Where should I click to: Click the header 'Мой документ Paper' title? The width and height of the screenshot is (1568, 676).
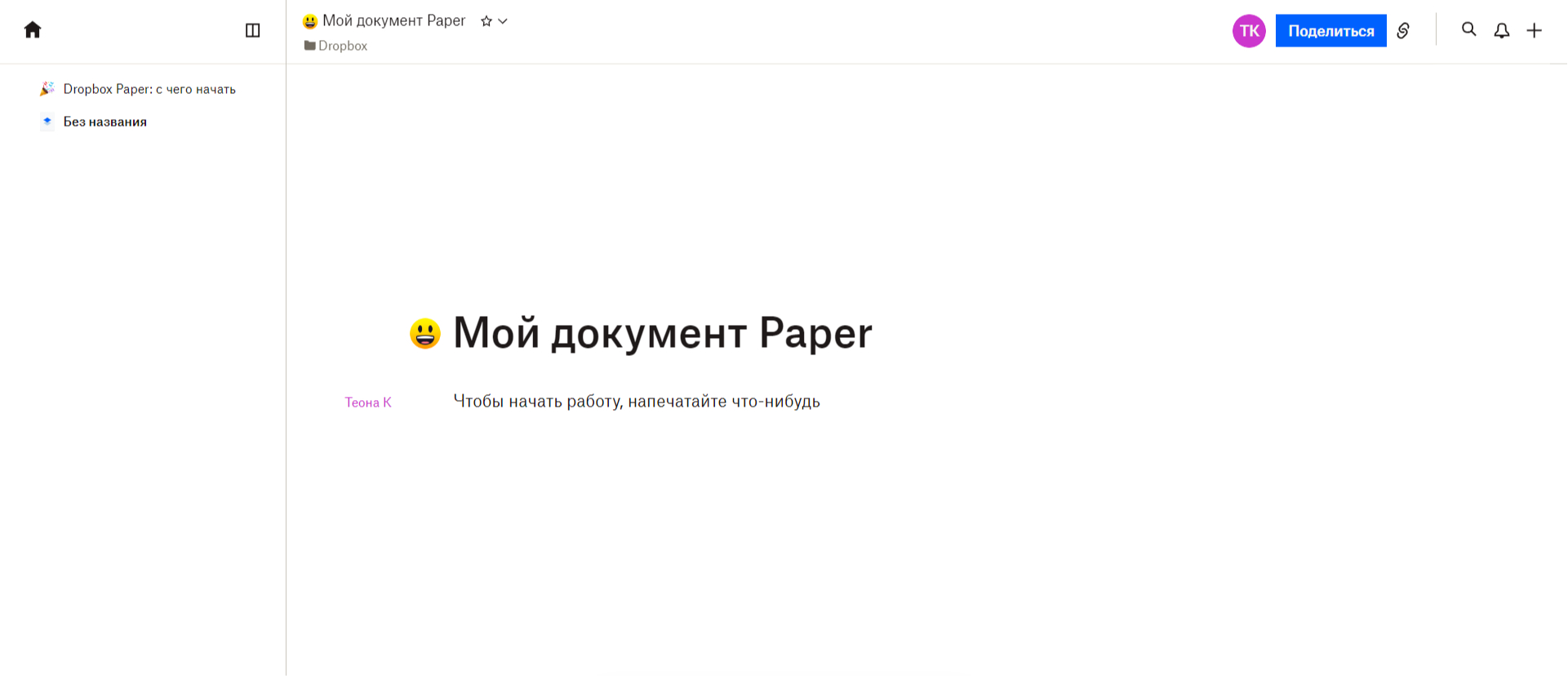[394, 20]
